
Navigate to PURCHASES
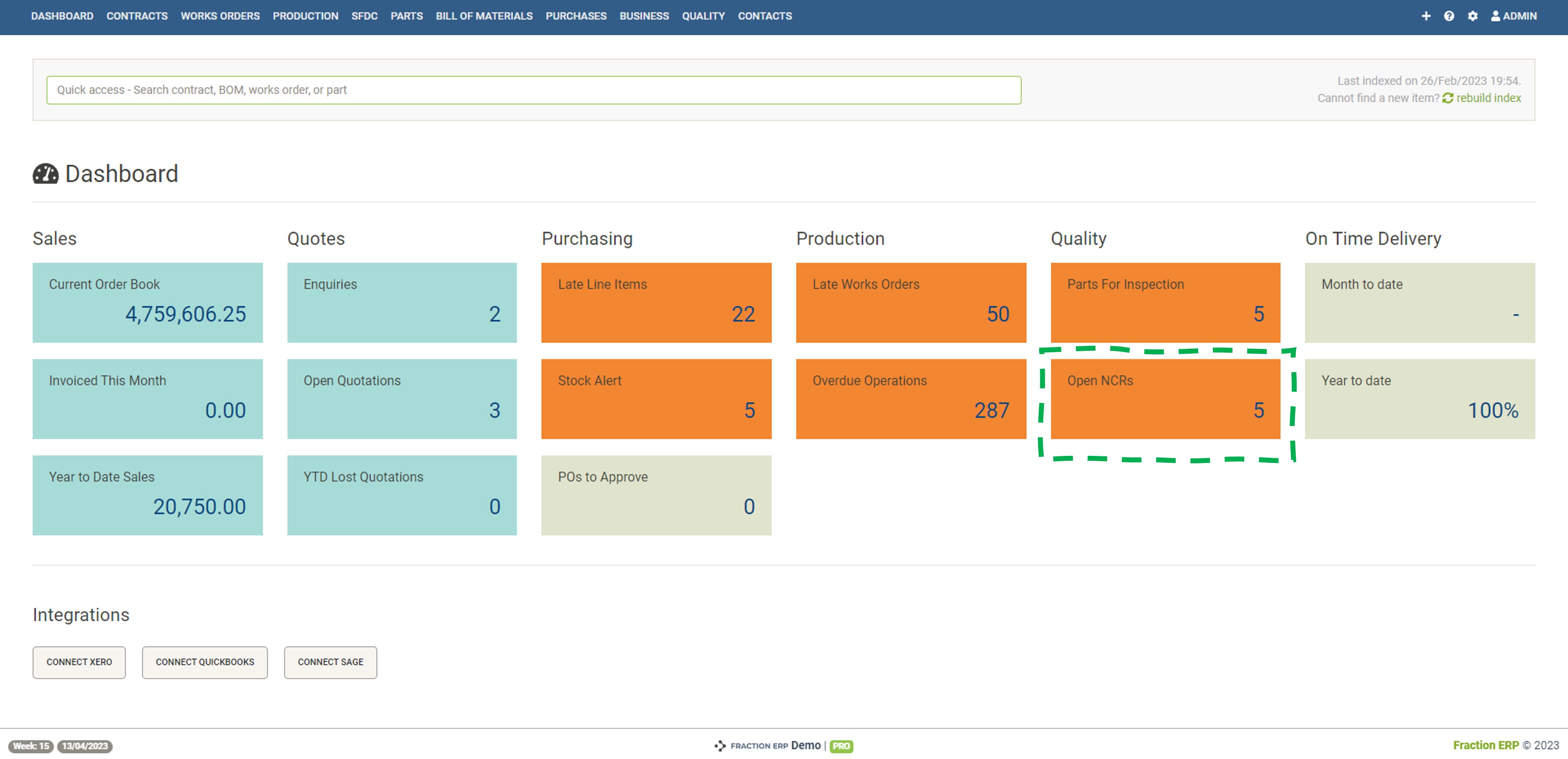coord(576,16)
